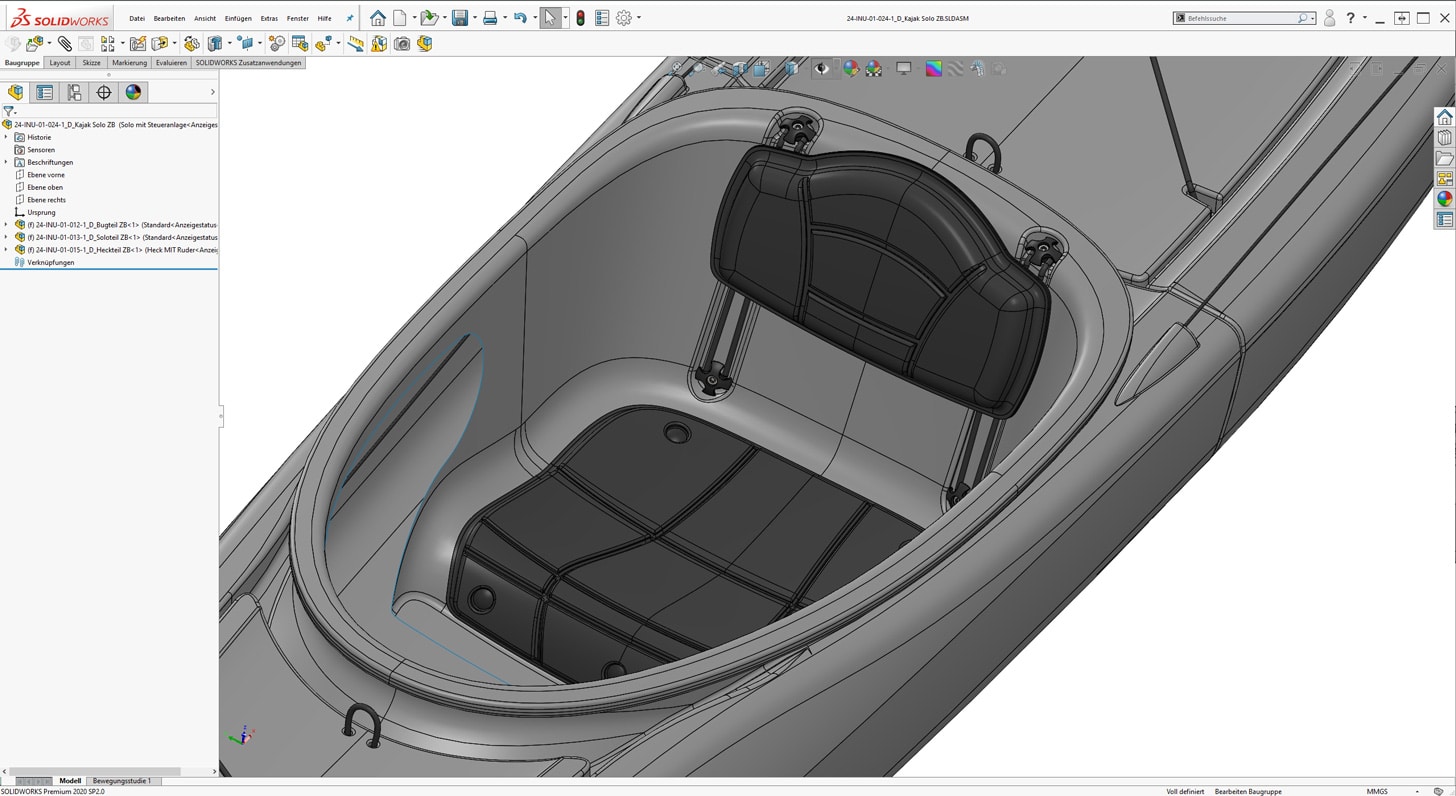Click the Home icon in the top toolbar
The image size is (1456, 796).
[x=377, y=18]
